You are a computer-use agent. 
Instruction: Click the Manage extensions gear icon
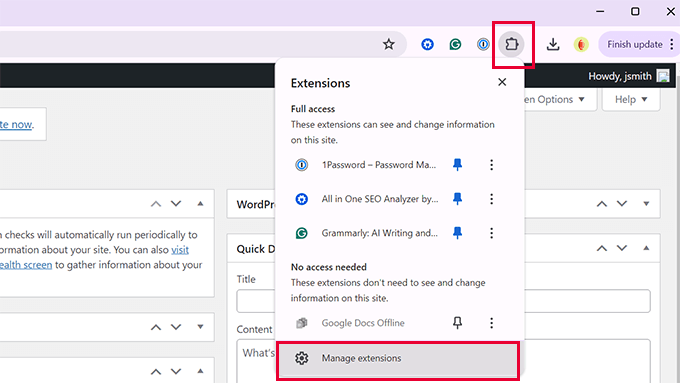pos(301,358)
